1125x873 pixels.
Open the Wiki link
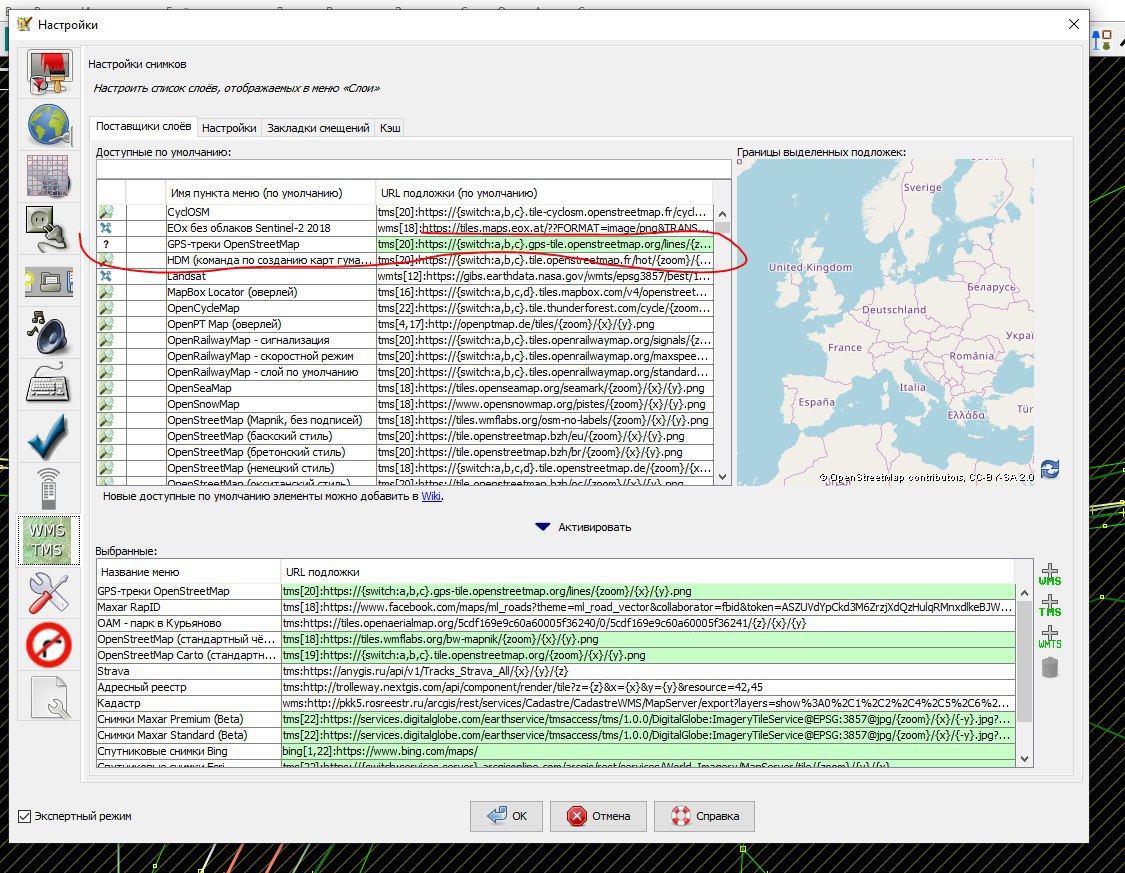tap(431, 496)
